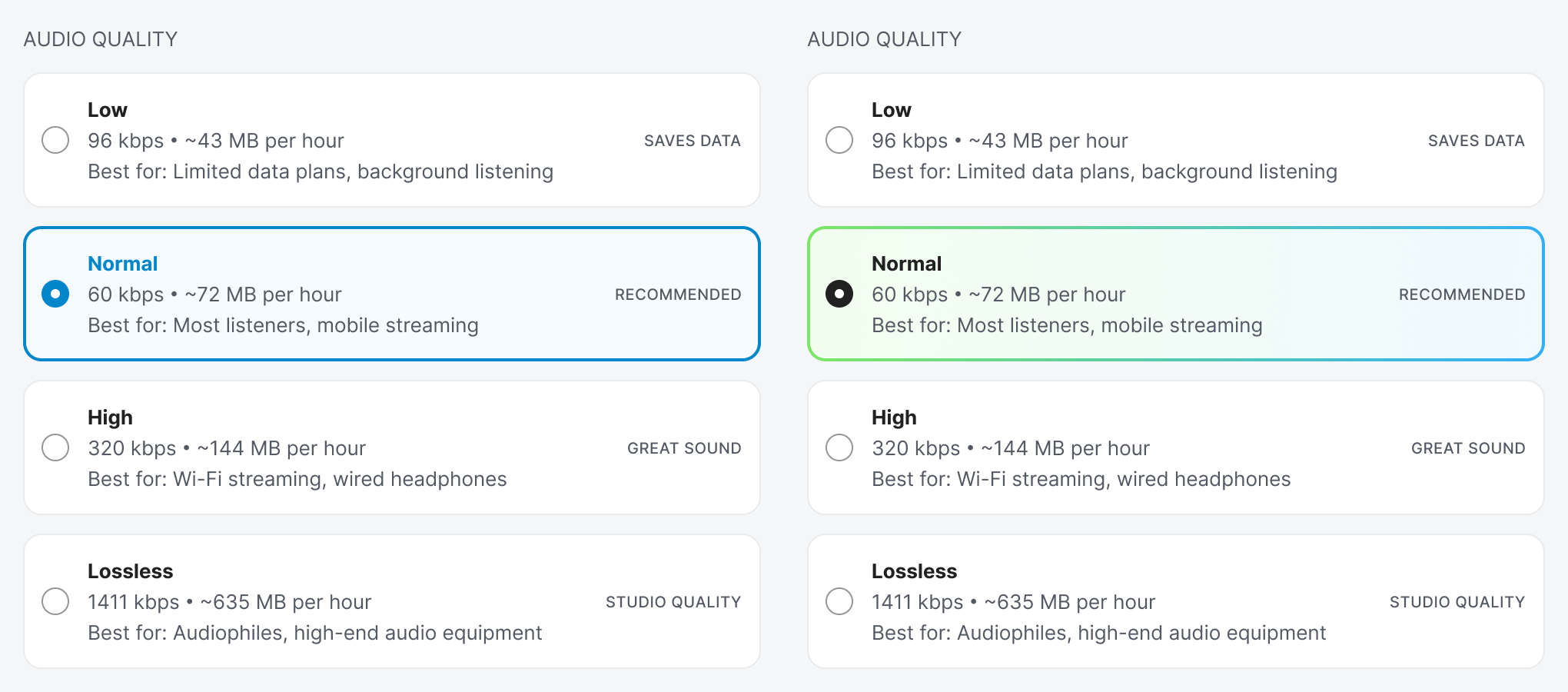Click the Lossless title in right panel

pyautogui.click(x=914, y=571)
